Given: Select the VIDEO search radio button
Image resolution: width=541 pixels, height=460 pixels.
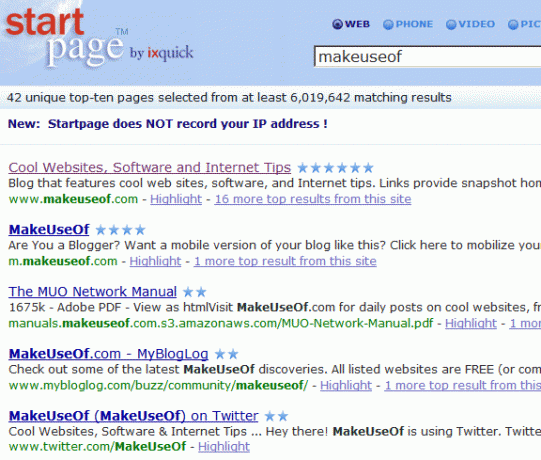Looking at the screenshot, I should (x=451, y=24).
